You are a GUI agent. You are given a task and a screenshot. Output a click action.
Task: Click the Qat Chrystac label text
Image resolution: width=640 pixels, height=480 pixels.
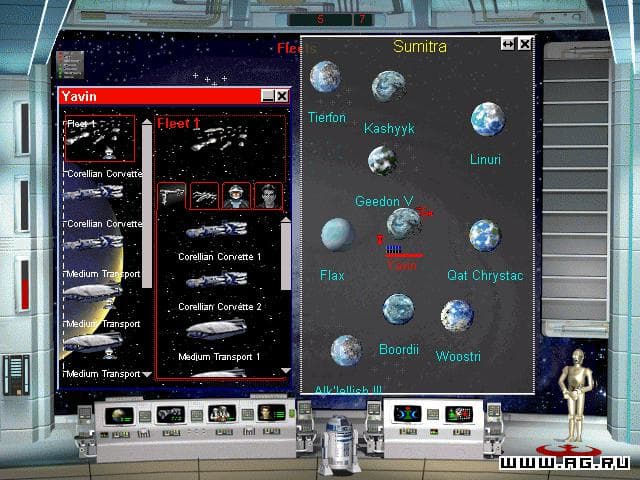[x=485, y=276]
